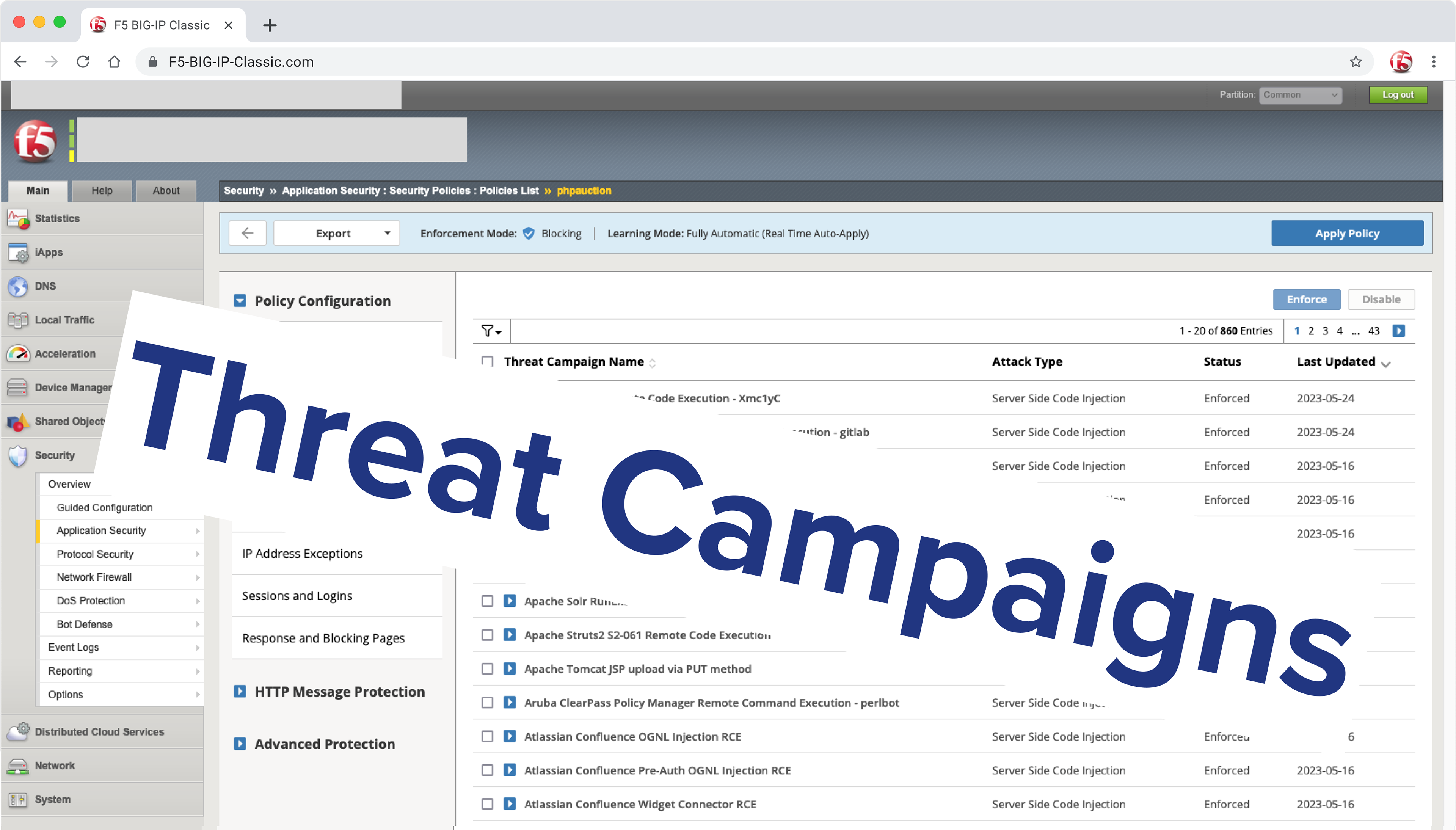Check Apache Struts2 S2-061 campaign checkbox
The image size is (1456, 830).
coord(487,635)
